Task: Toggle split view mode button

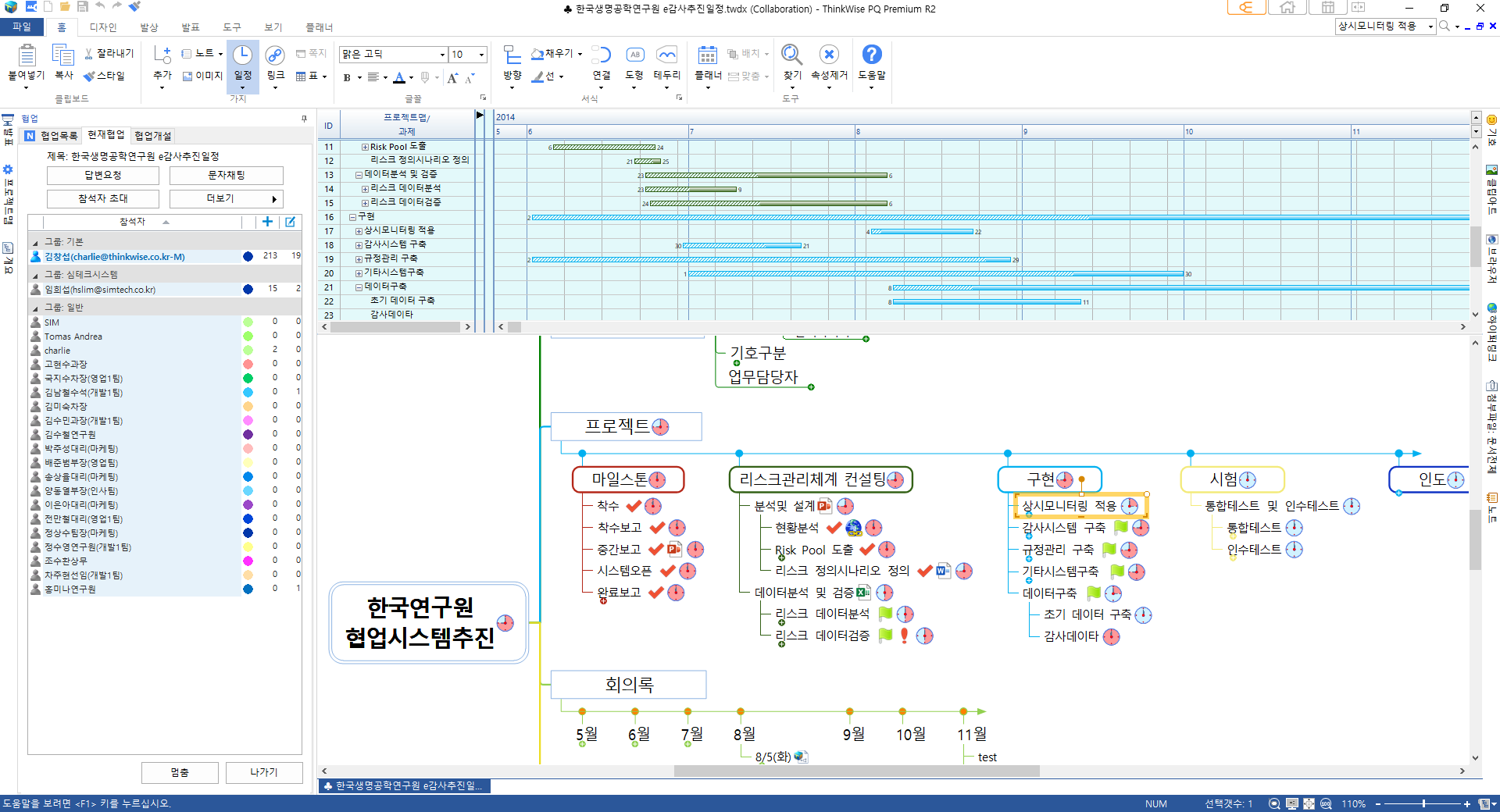Action: pos(1359,8)
